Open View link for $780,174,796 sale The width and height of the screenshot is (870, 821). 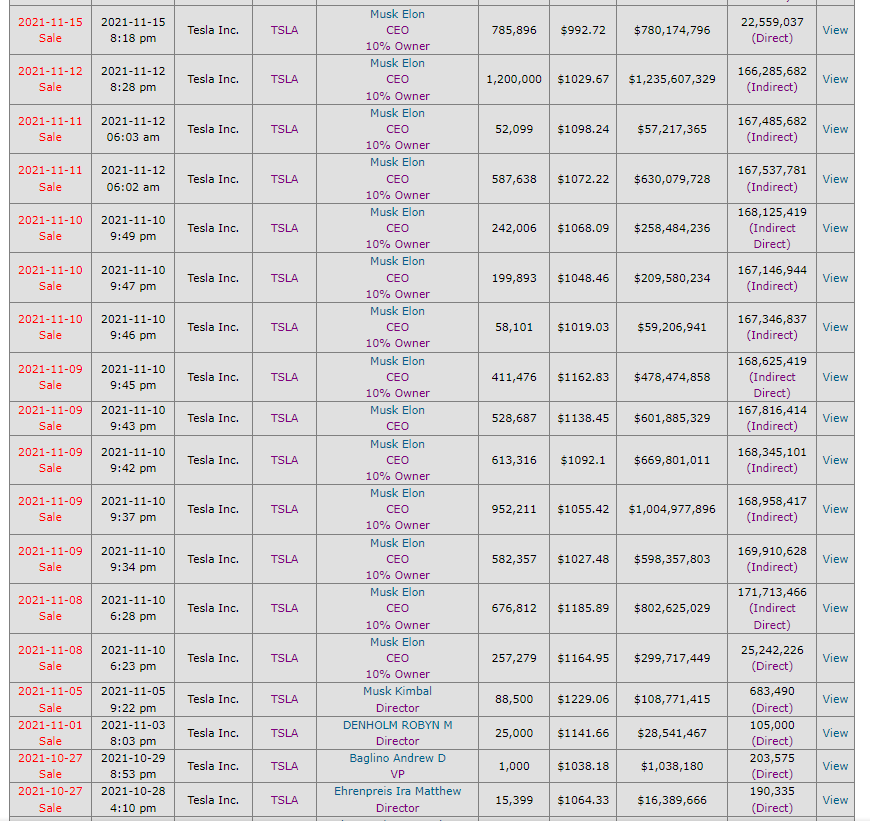click(x=835, y=30)
